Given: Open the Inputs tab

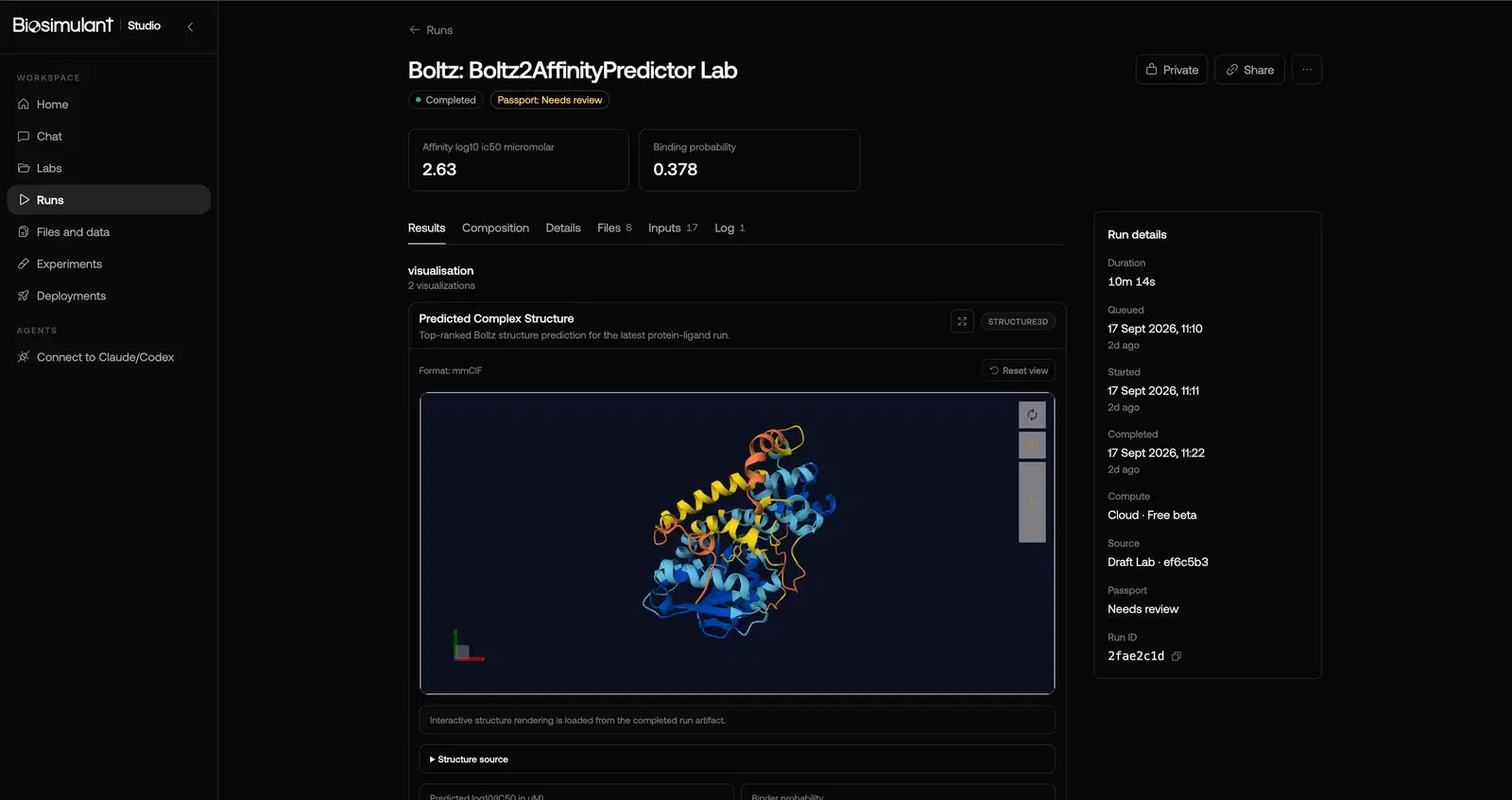Looking at the screenshot, I should [x=673, y=229].
